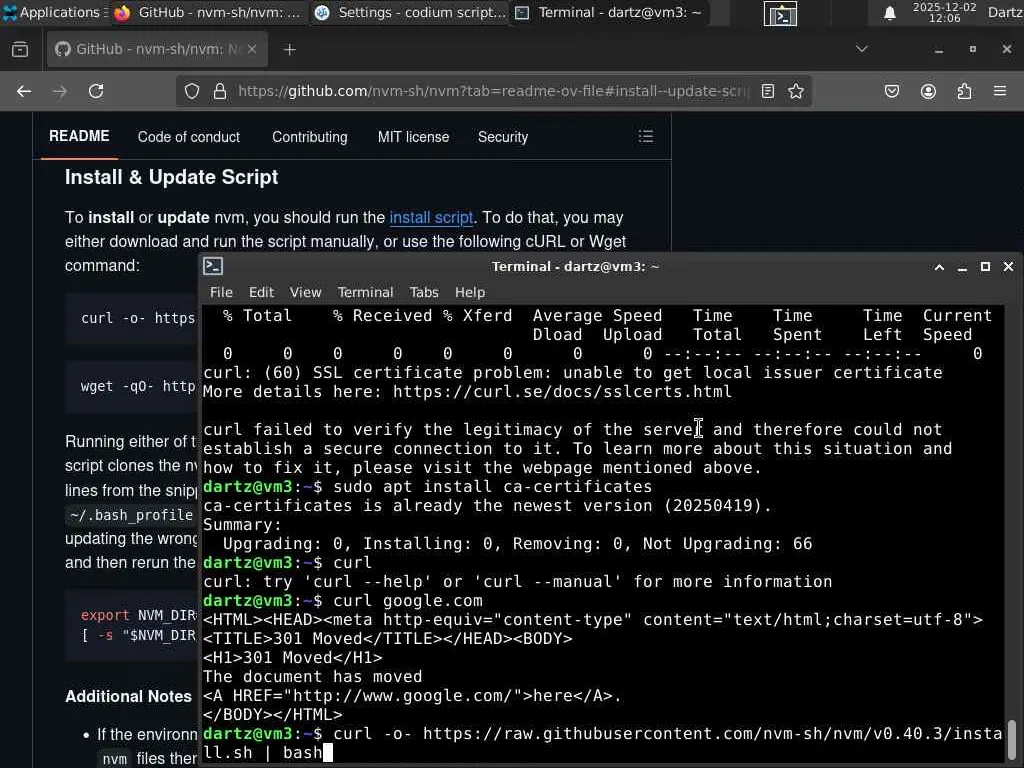Click the wget -qO- code snippet
The image size is (1024, 768).
point(138,387)
